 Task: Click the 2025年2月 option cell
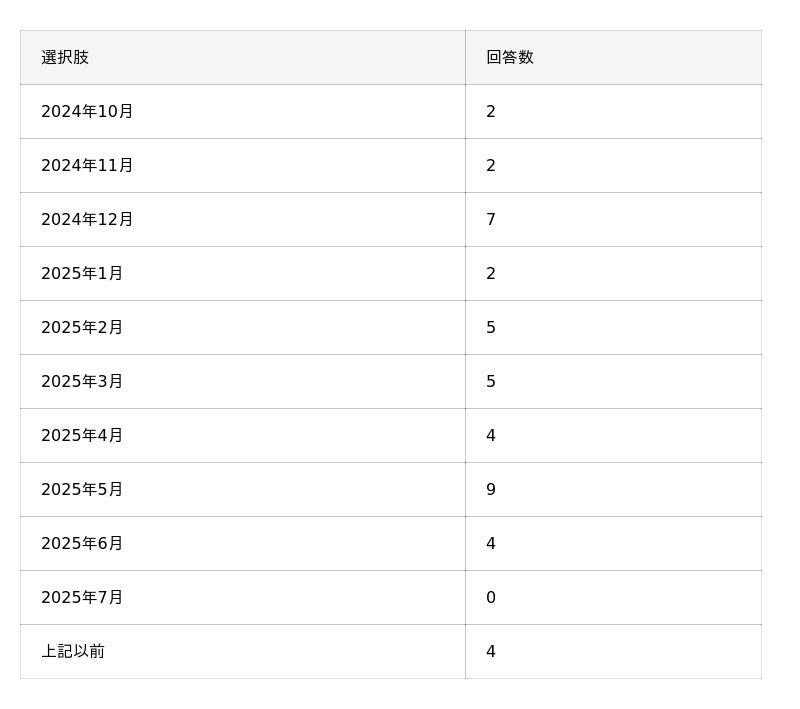82,328
